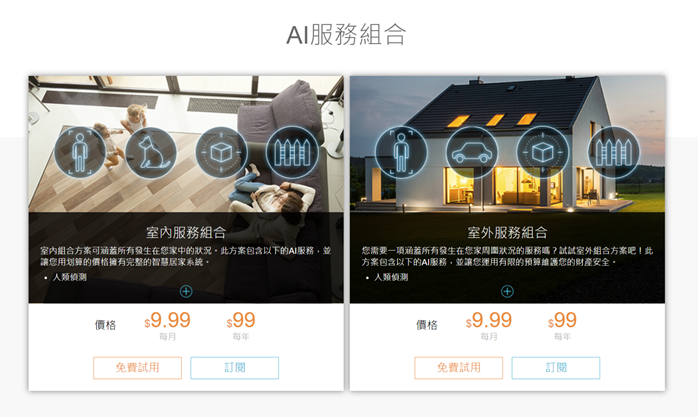This screenshot has width=698, height=417.
Task: Click the 室內服務組合 title
Action: click(186, 232)
